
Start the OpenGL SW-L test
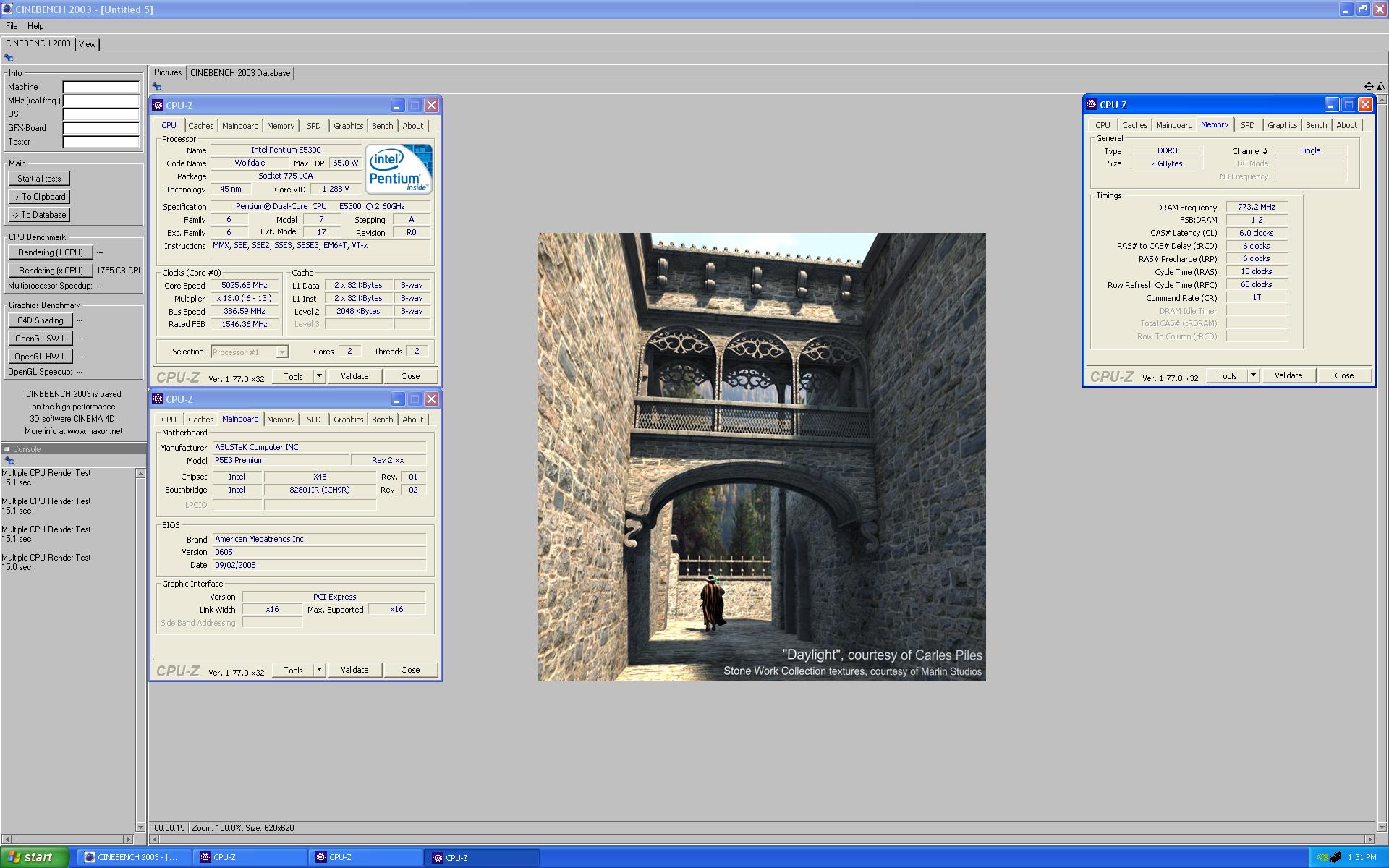tap(41, 339)
